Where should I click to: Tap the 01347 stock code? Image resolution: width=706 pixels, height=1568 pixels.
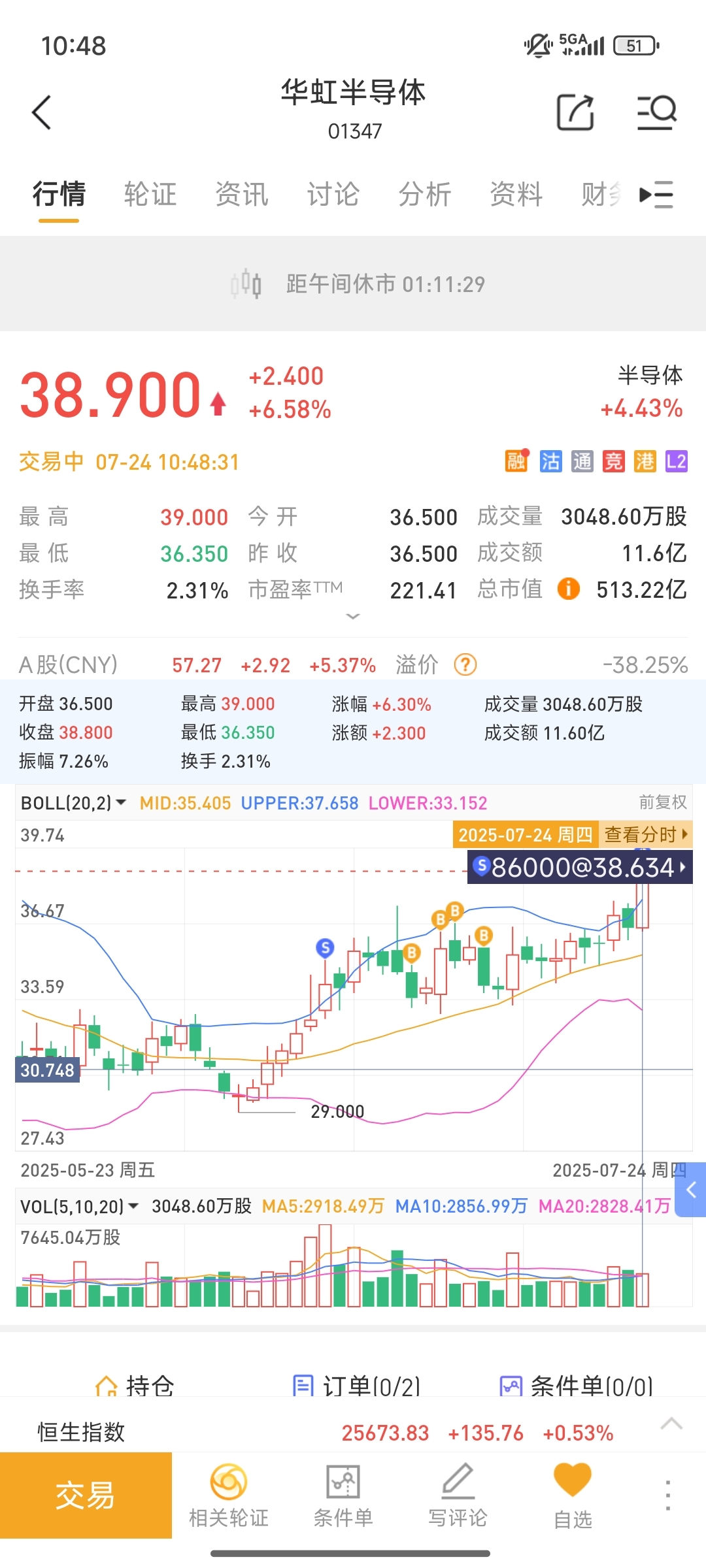click(x=354, y=131)
